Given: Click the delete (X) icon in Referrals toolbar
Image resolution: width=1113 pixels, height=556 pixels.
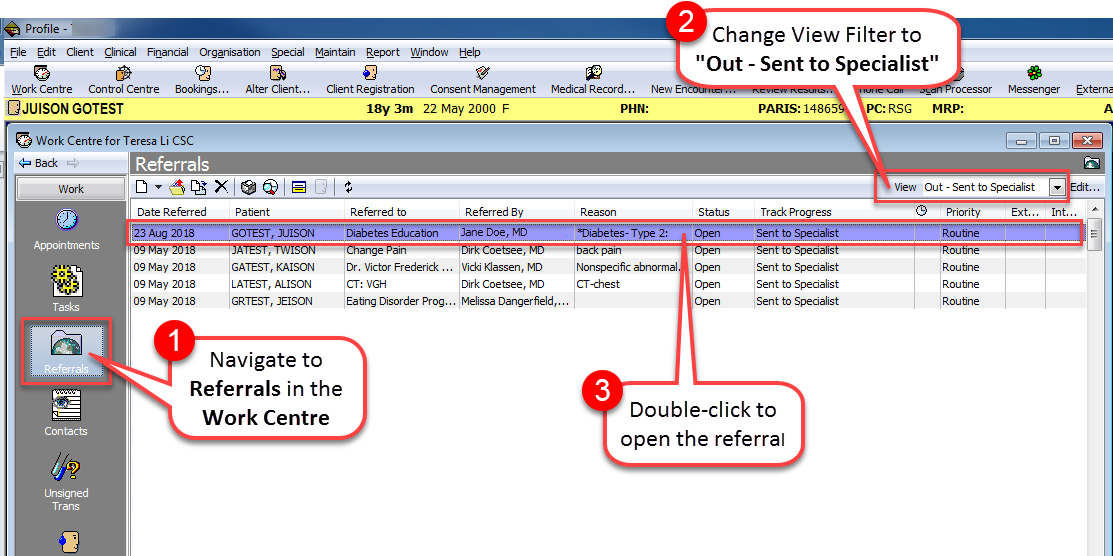Looking at the screenshot, I should pyautogui.click(x=221, y=187).
